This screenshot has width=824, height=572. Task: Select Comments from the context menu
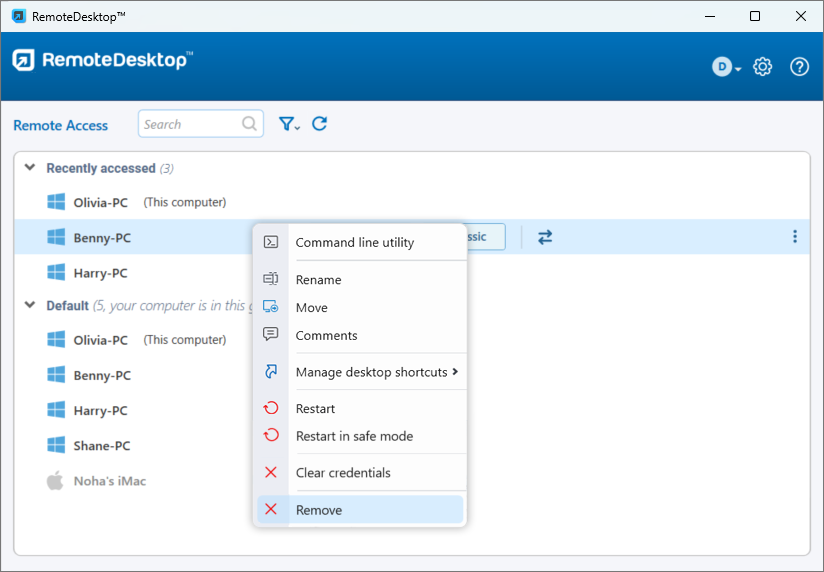pos(326,336)
